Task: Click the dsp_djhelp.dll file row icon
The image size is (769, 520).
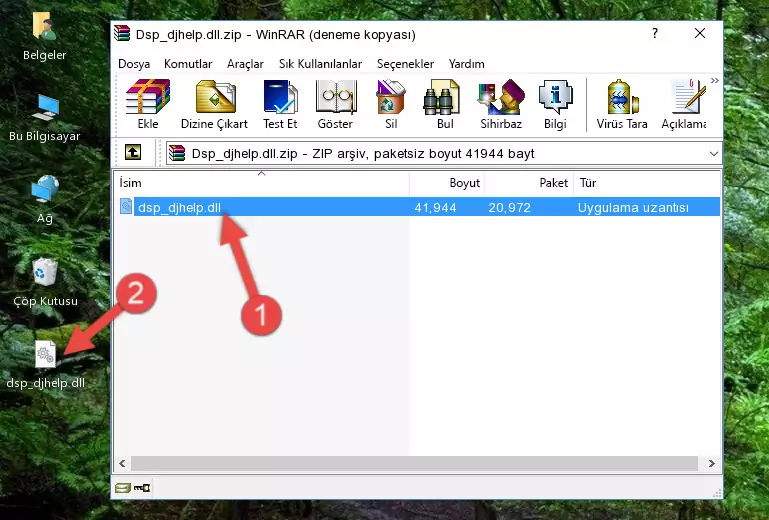Action: point(126,207)
